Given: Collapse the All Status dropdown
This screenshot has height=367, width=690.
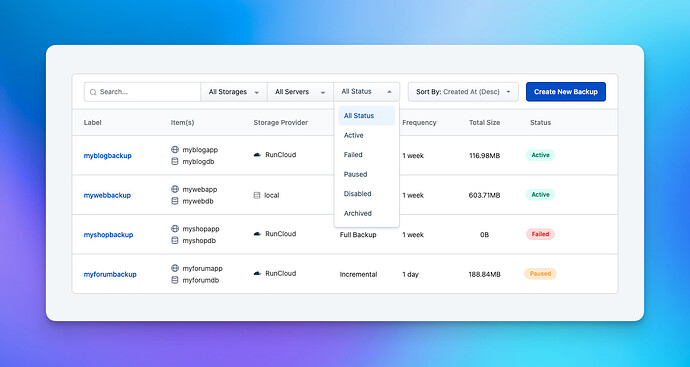Looking at the screenshot, I should [x=367, y=92].
